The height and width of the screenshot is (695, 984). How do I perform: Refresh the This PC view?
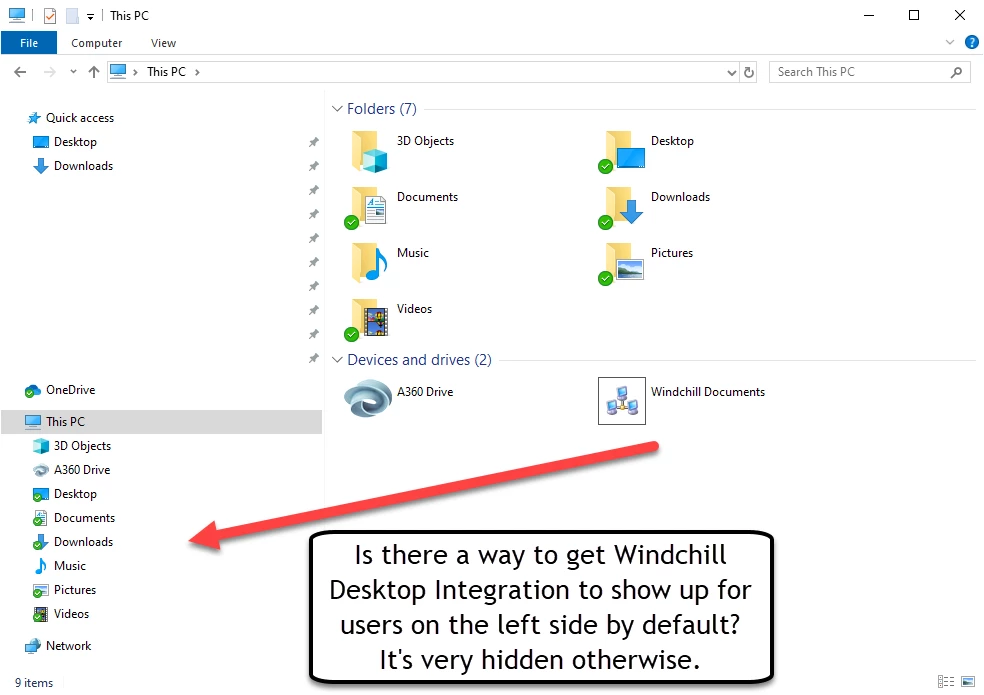749,72
